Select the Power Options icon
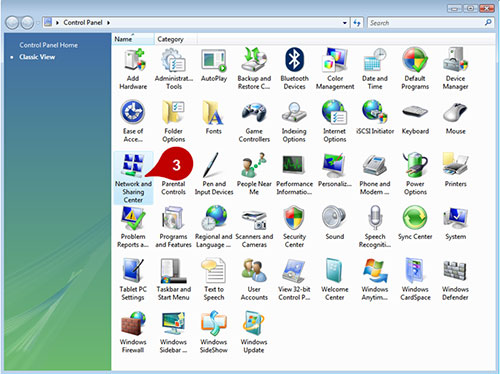The width and height of the screenshot is (500, 374). pyautogui.click(x=415, y=174)
